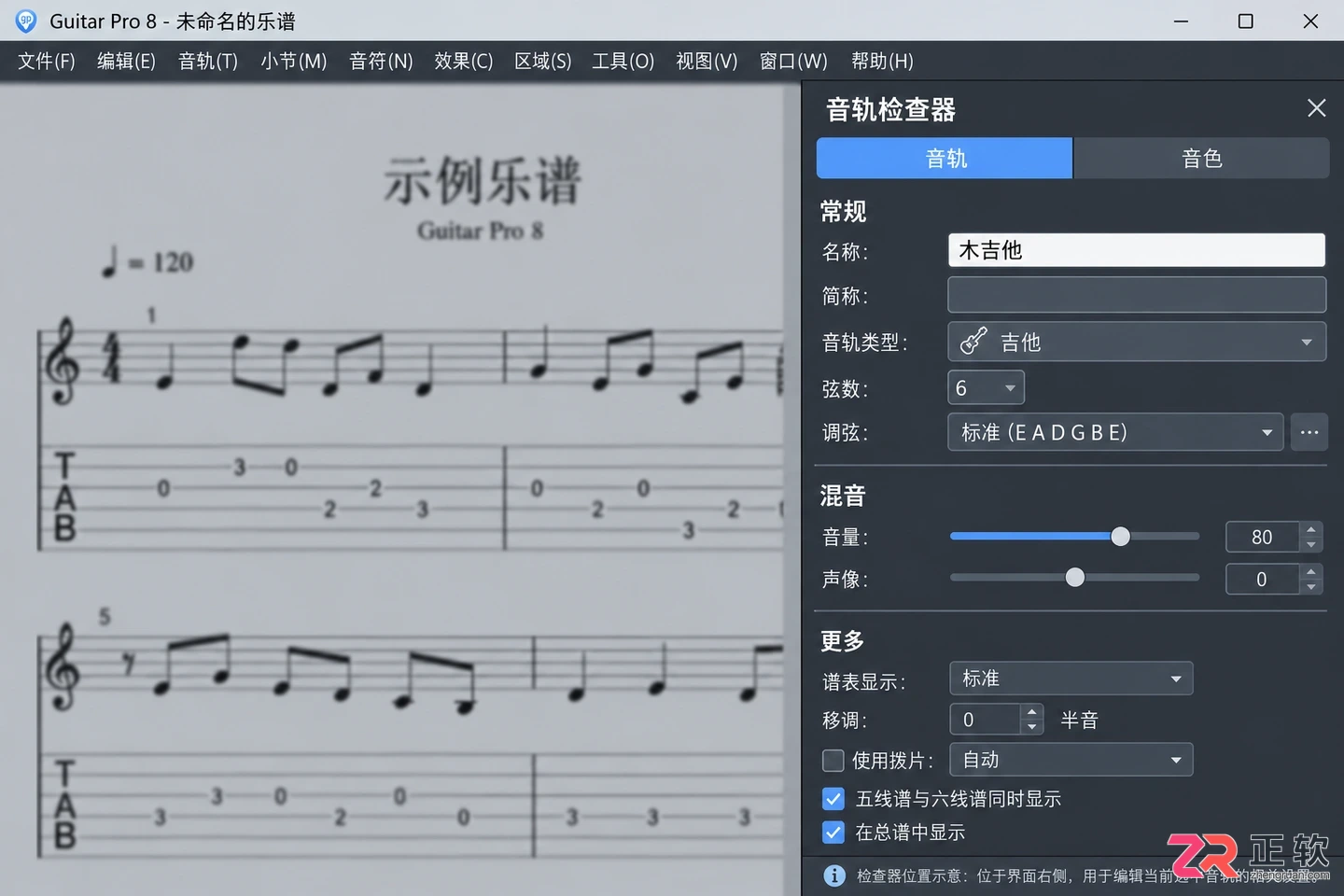Open the 谱表显示 dropdown
Viewport: 1344px width, 896px height.
tap(1071, 679)
